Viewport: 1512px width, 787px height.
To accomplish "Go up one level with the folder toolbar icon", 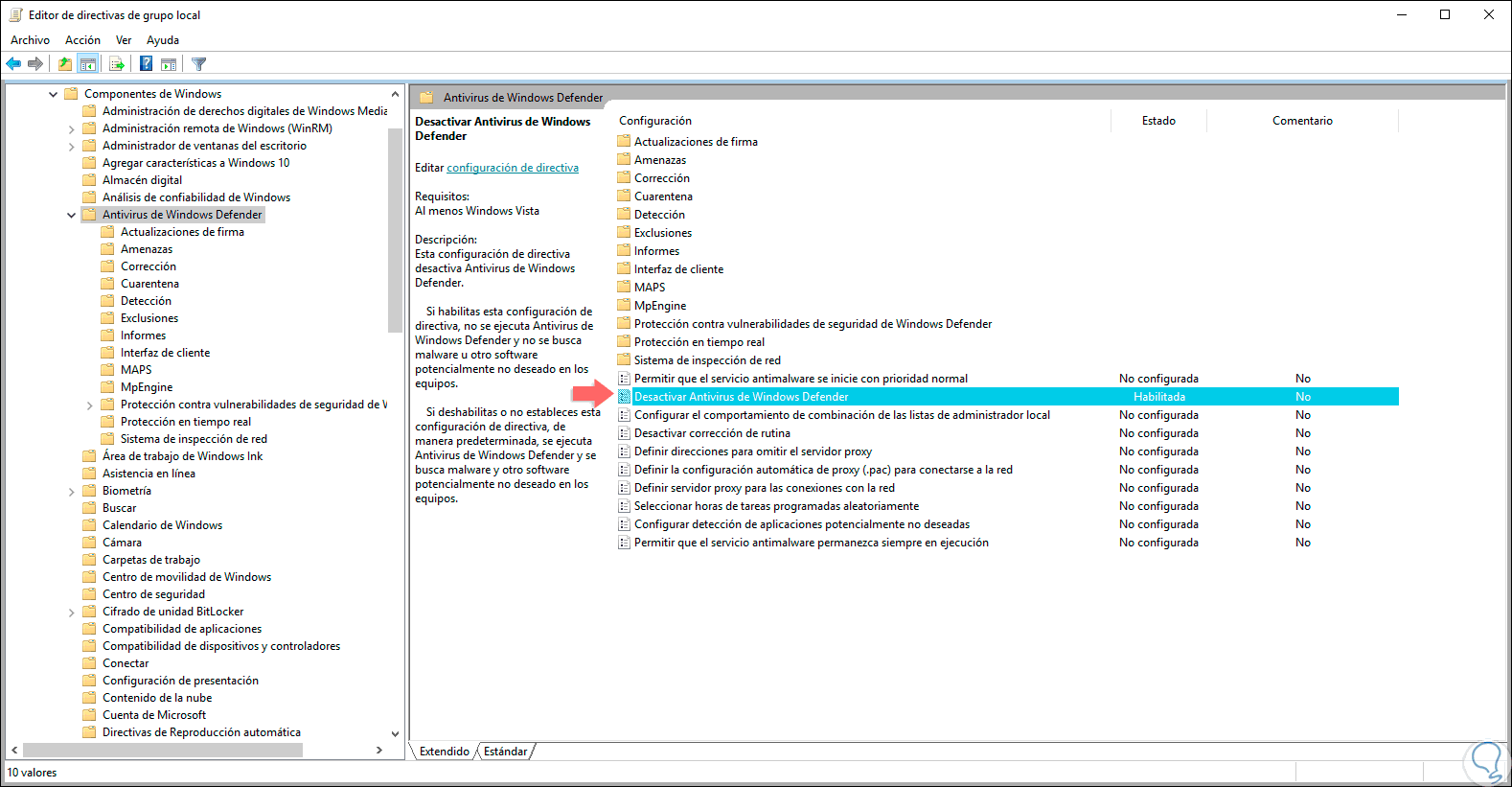I will pyautogui.click(x=65, y=64).
